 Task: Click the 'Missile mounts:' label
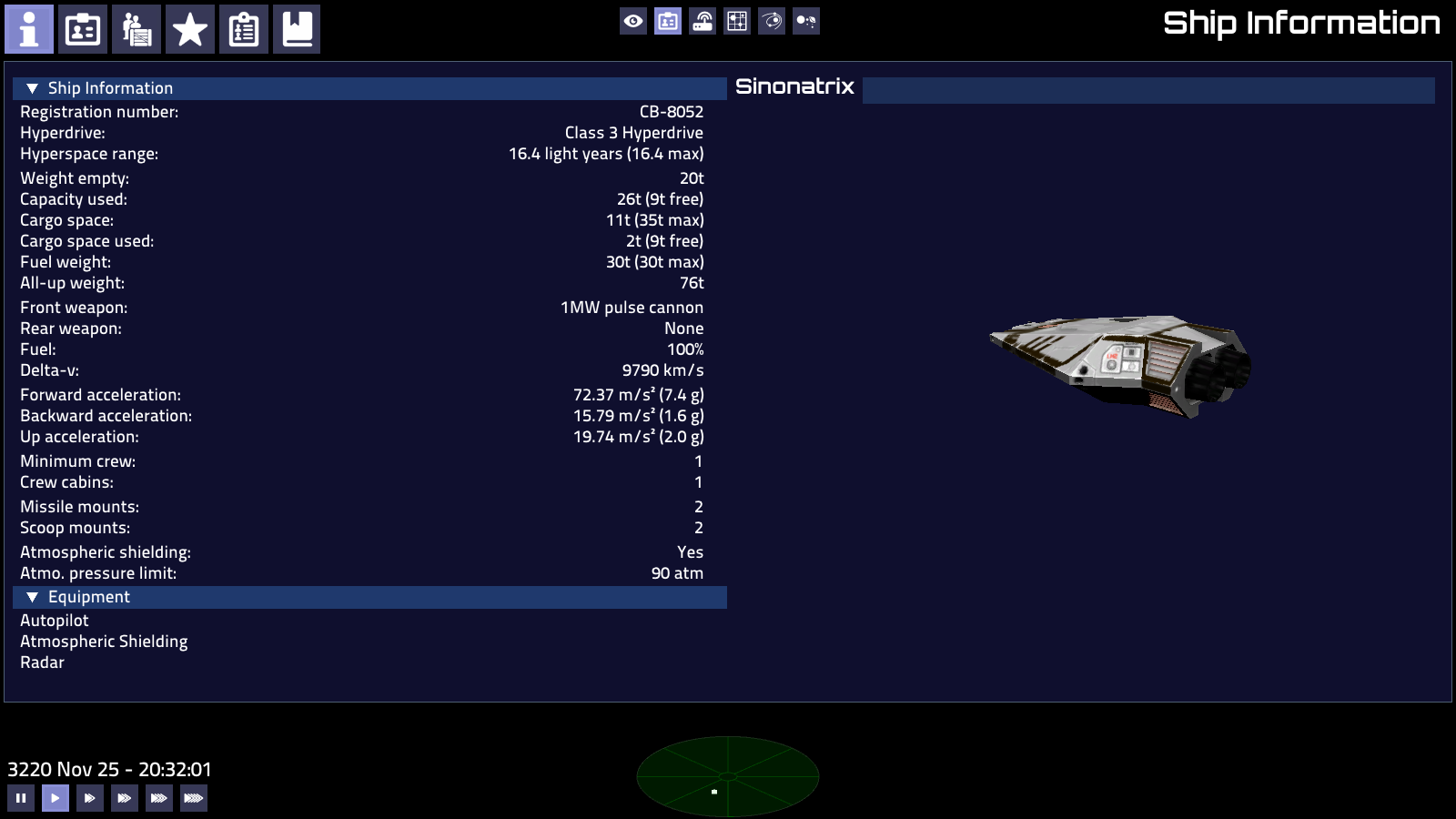(80, 507)
